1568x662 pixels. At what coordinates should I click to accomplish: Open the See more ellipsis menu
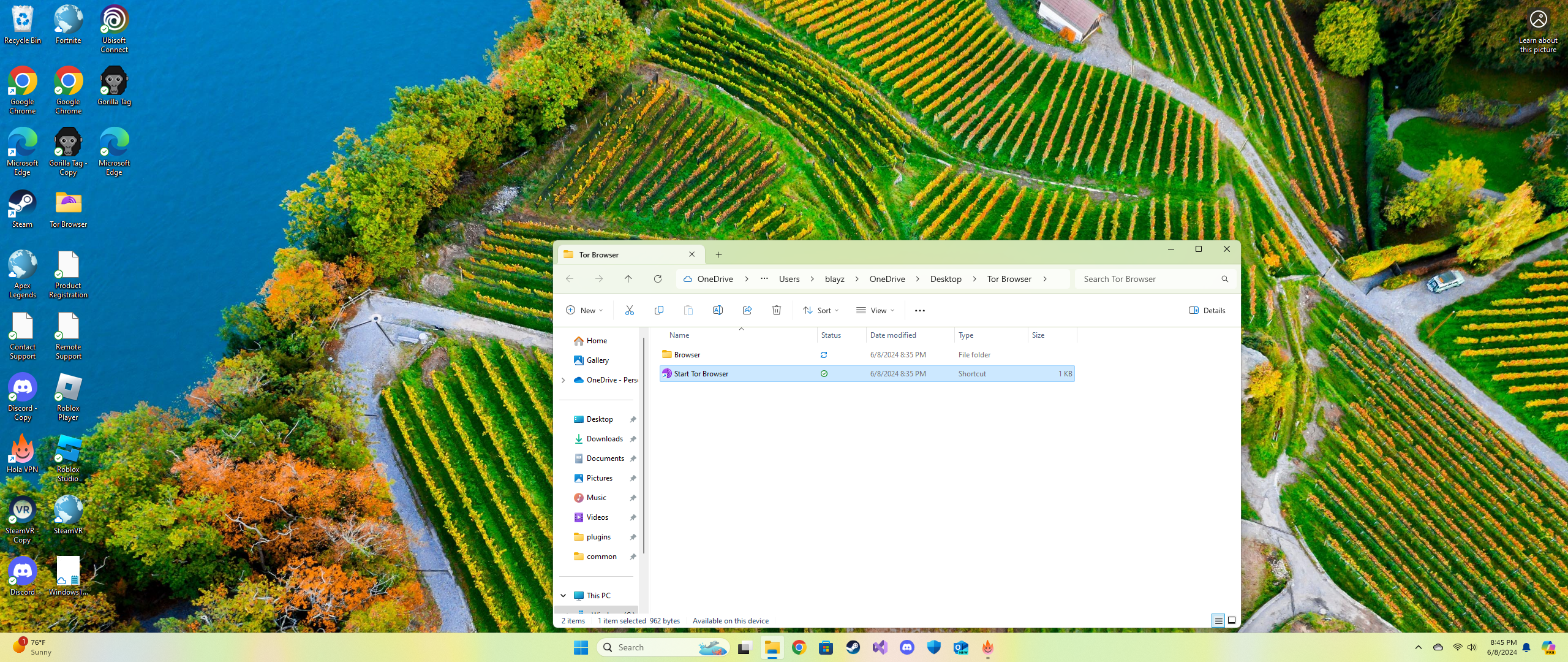pyautogui.click(x=919, y=310)
